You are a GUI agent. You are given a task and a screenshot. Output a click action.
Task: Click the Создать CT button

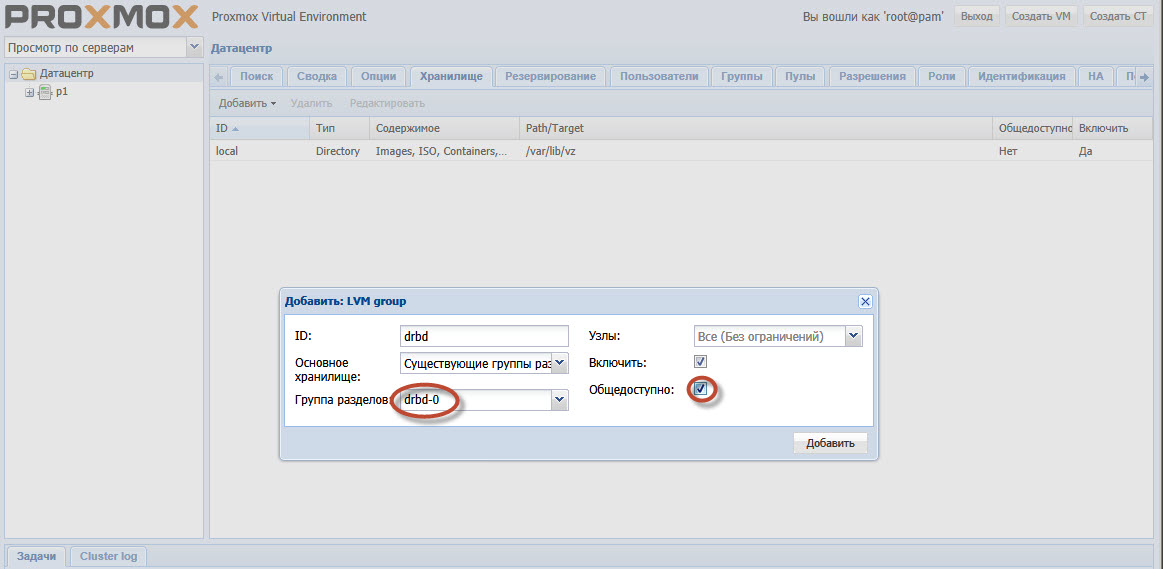1120,16
